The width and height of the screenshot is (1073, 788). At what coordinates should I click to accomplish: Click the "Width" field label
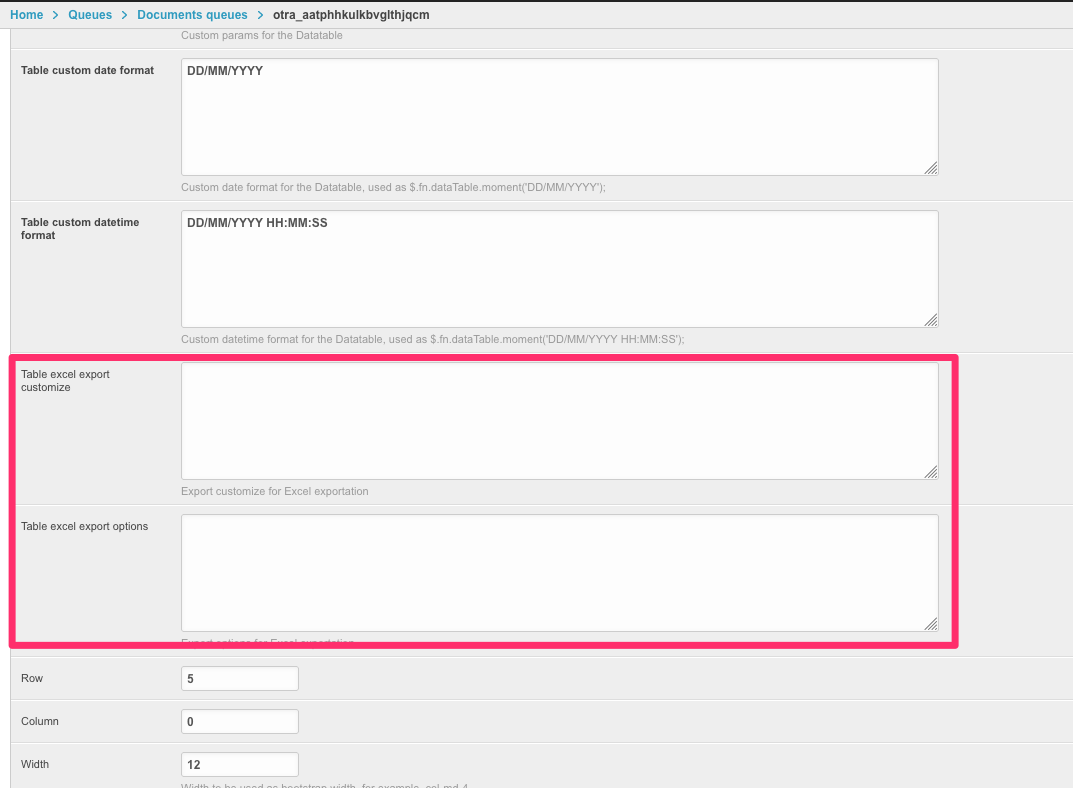(35, 764)
